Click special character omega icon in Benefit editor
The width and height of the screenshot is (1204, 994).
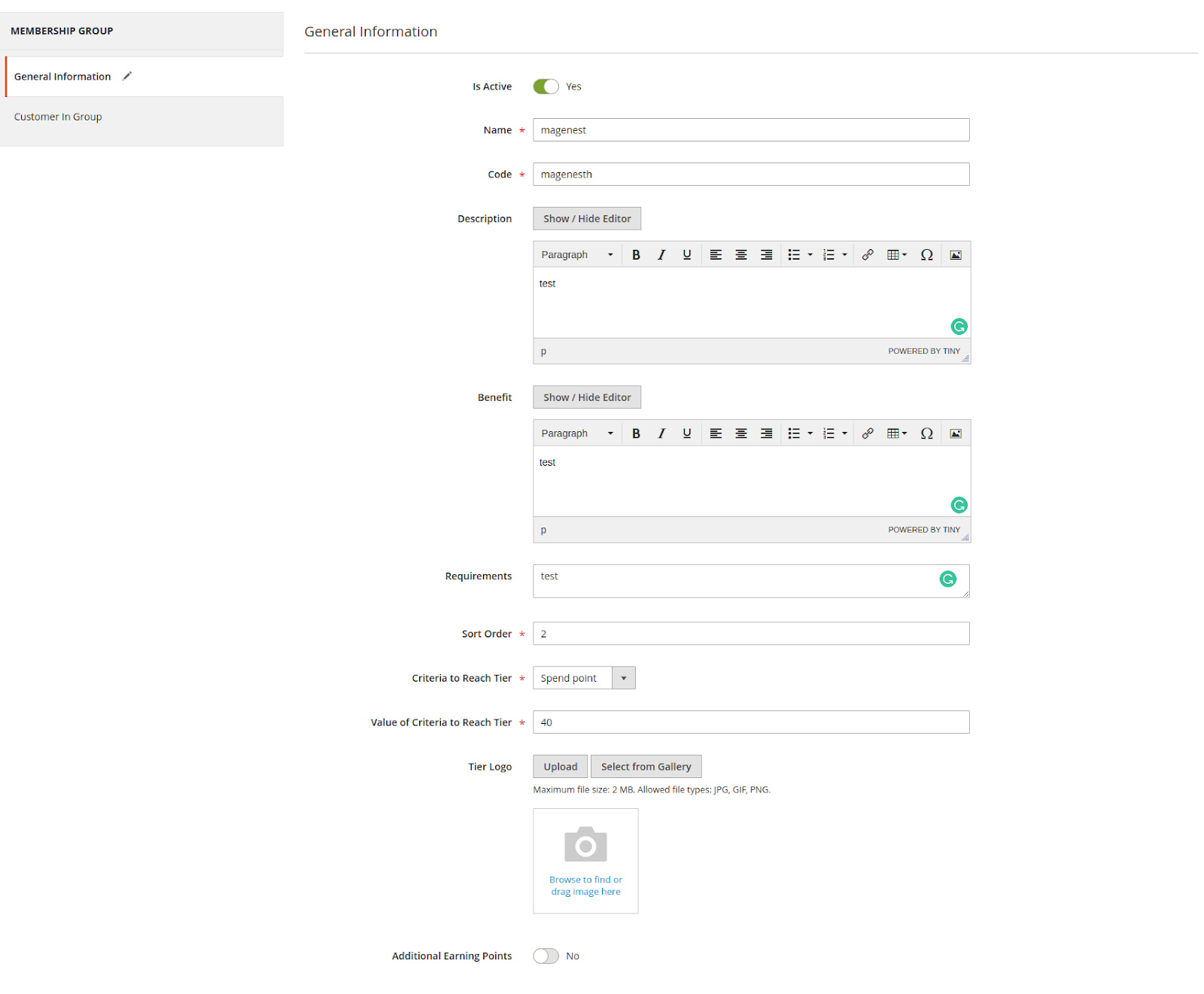coord(926,433)
